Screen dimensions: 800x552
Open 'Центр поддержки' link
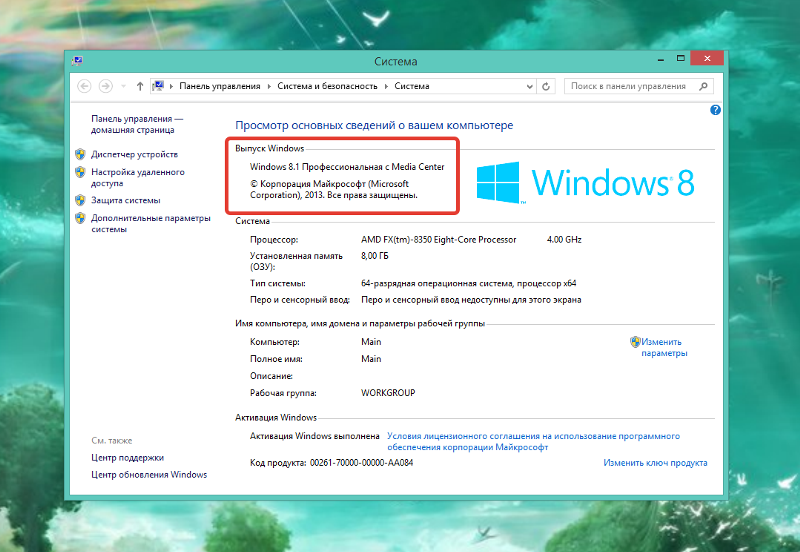128,458
